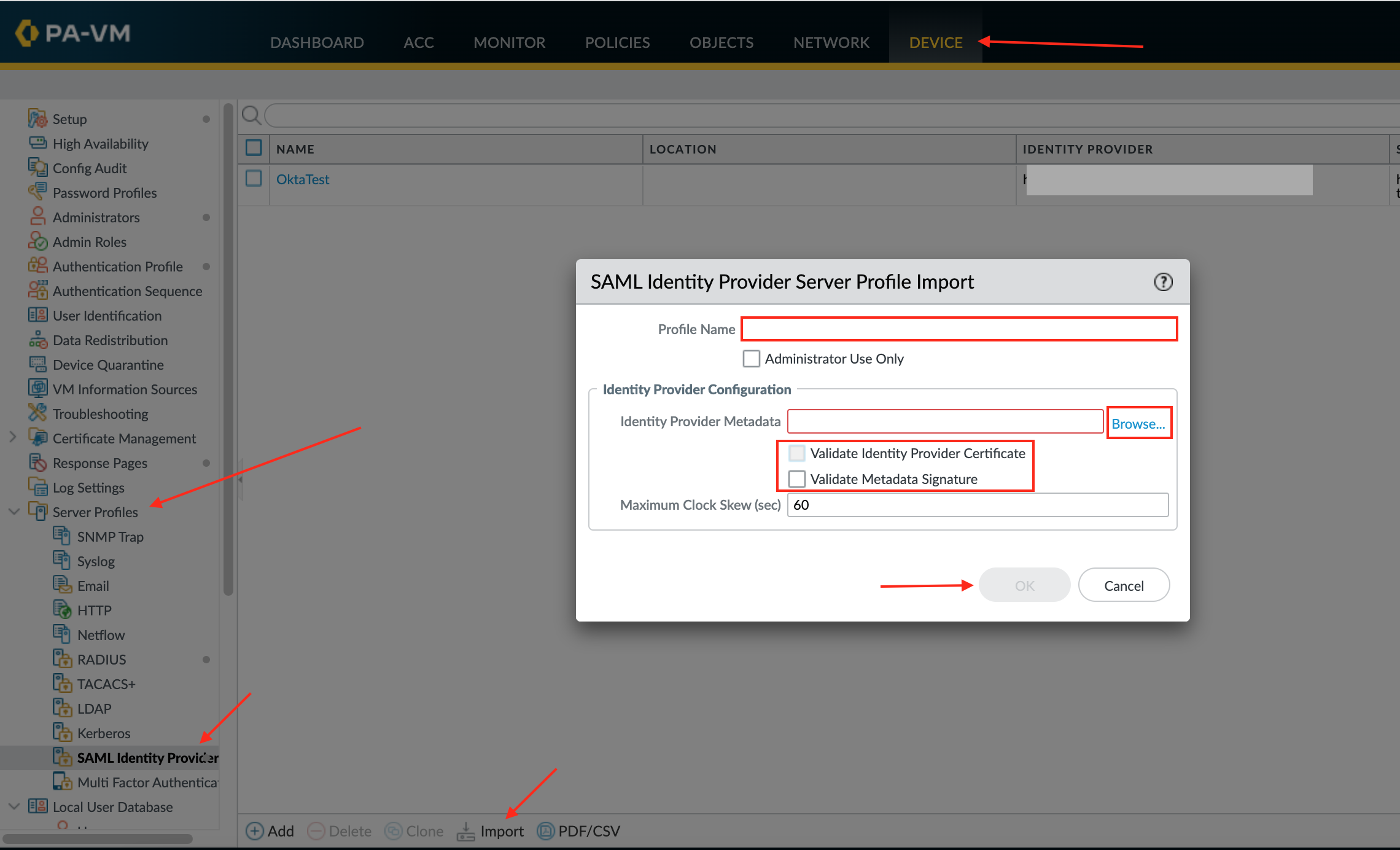Click the Administrators user icon
1400x850 pixels.
point(37,217)
